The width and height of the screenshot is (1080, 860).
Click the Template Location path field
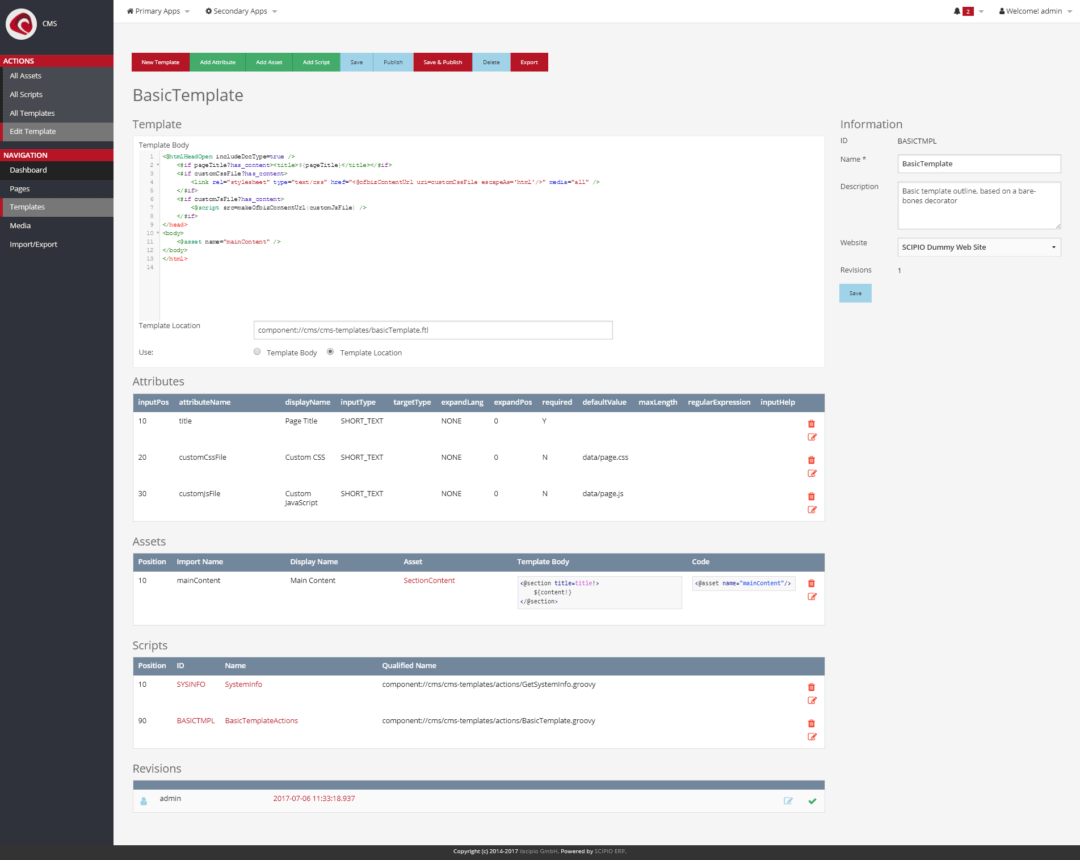tap(432, 329)
